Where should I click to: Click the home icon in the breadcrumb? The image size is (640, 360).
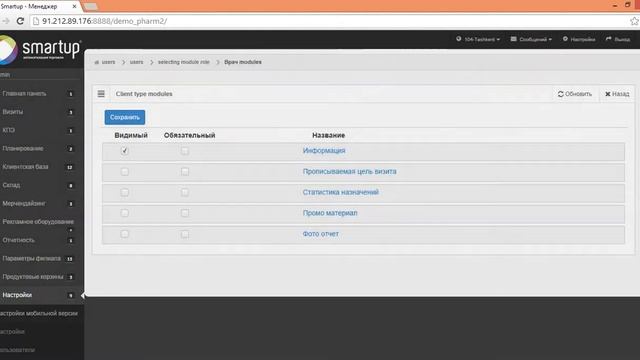coord(97,62)
